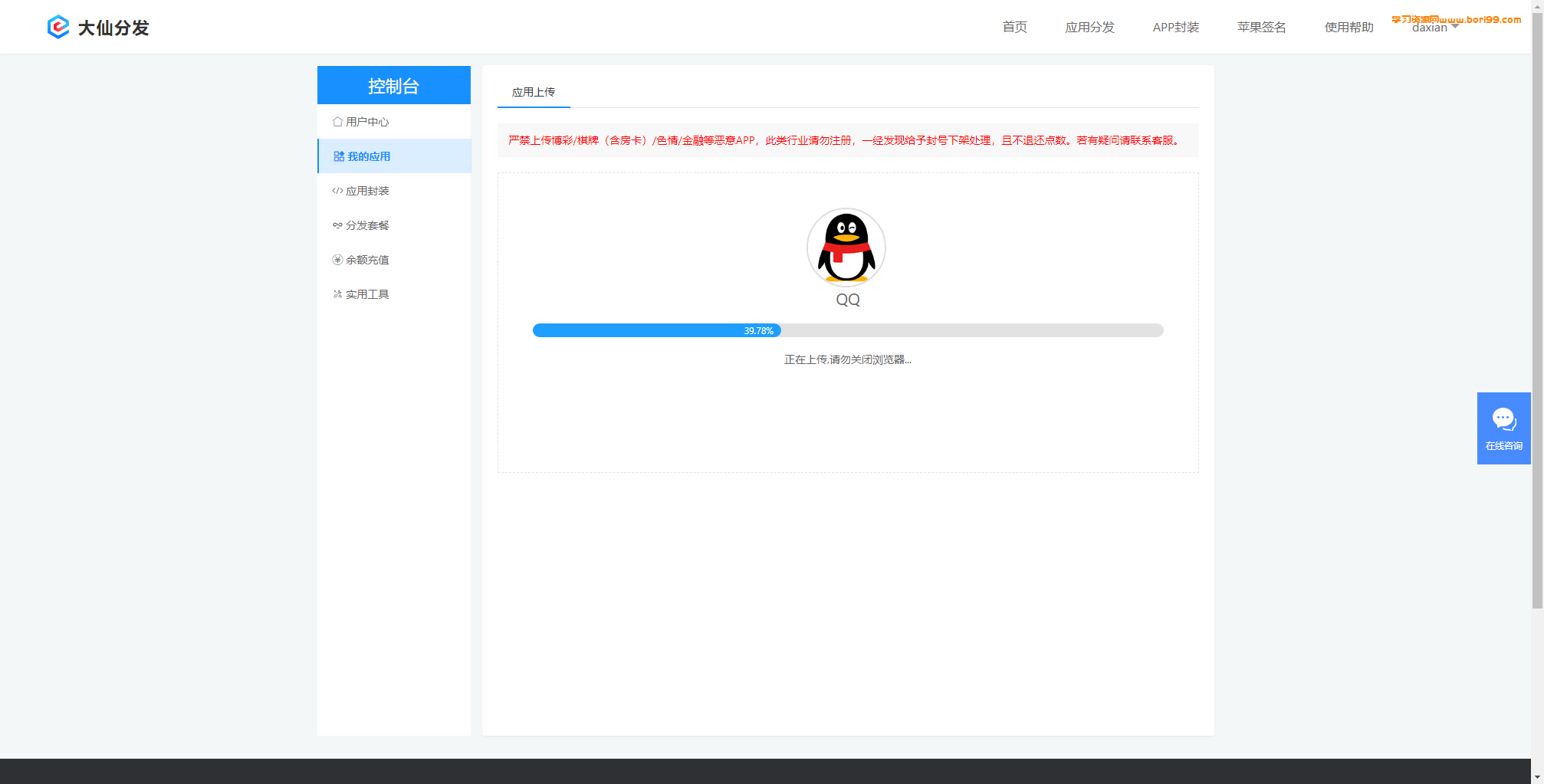Open 余额充值 in the sidebar
1544x784 pixels.
coord(394,260)
